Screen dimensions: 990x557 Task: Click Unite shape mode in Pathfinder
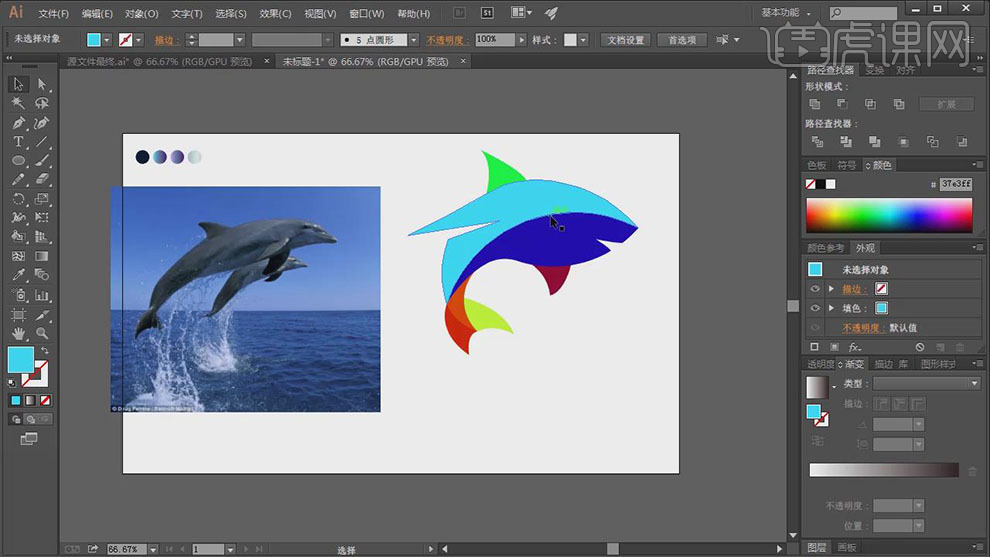[x=815, y=104]
